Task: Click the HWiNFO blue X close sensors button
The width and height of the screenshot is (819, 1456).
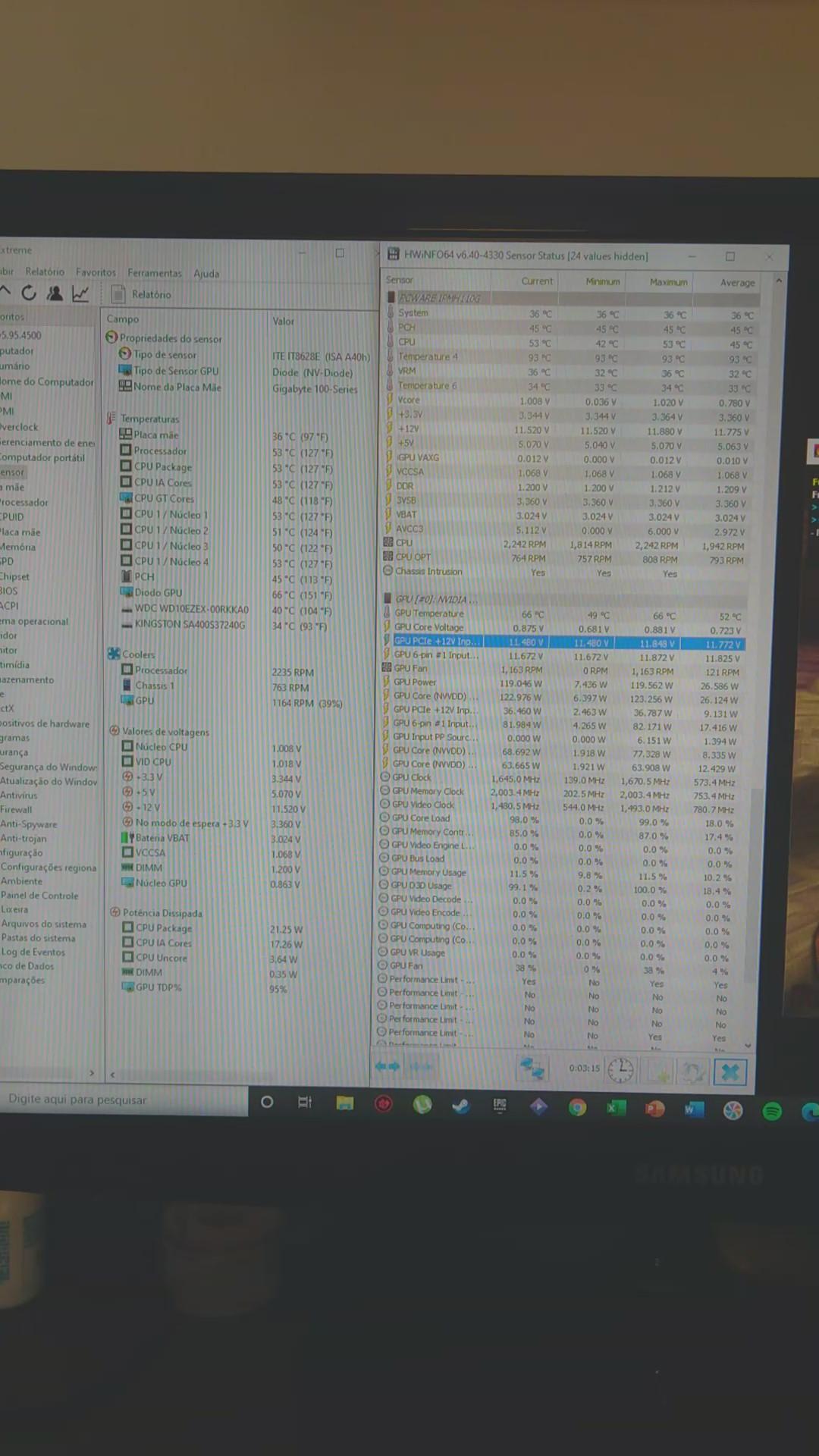Action: [730, 1072]
